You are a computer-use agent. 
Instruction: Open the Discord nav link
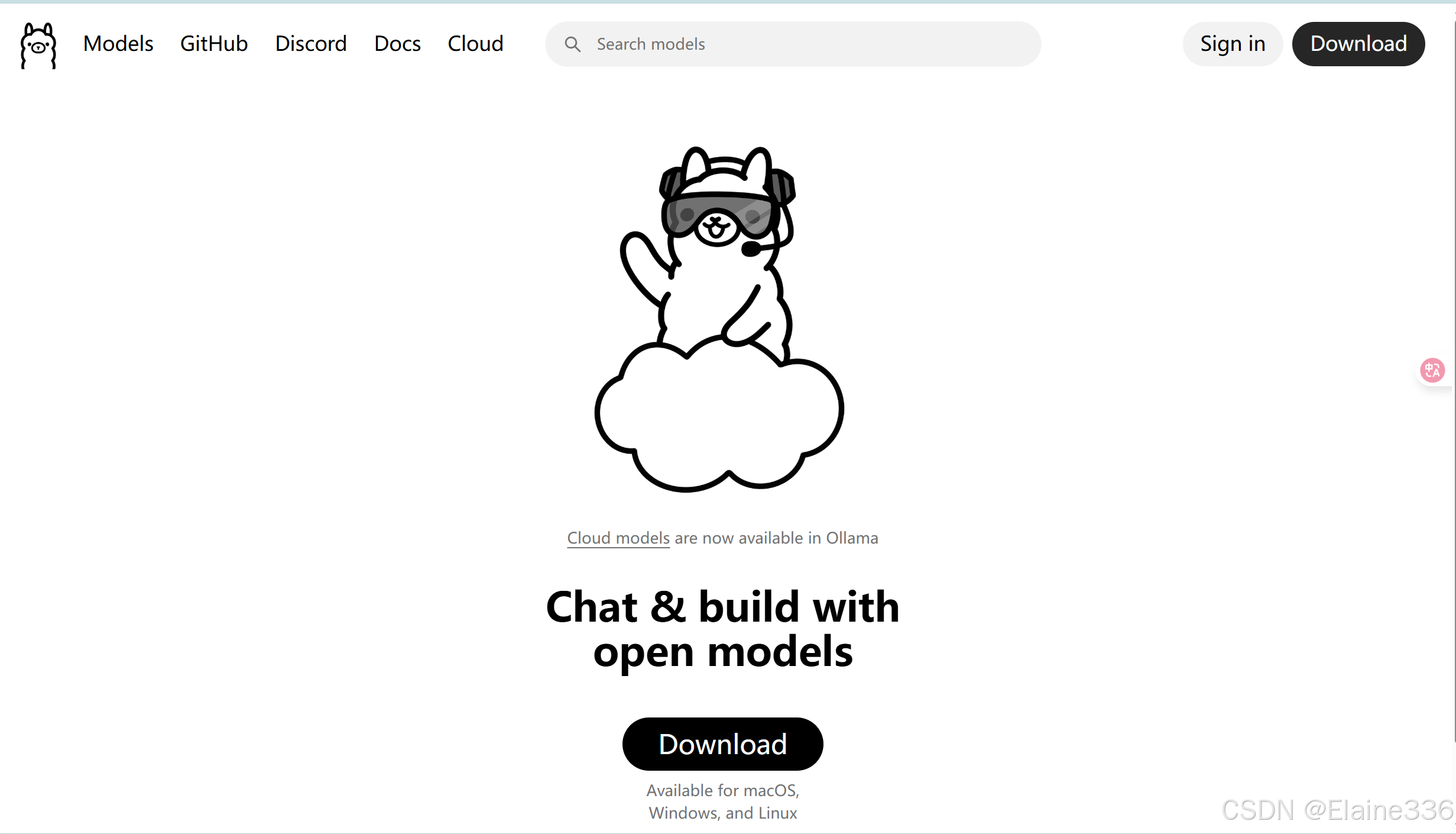point(311,44)
